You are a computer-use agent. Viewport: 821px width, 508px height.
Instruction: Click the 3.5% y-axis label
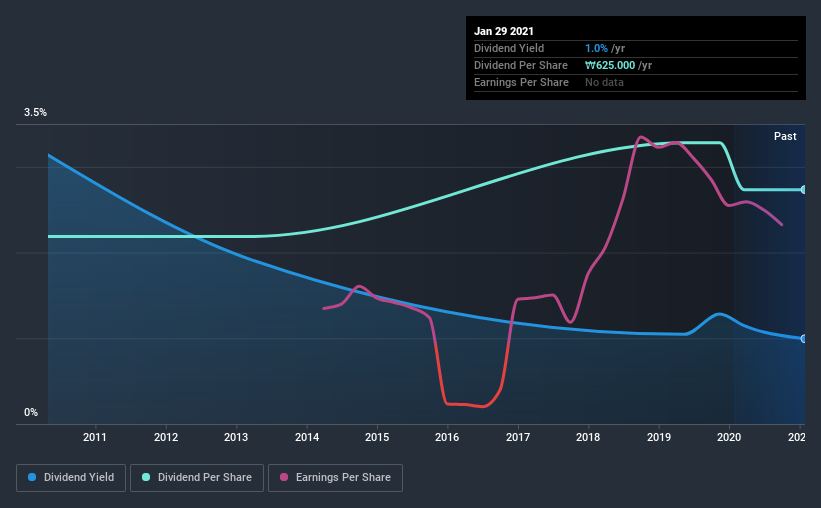[35, 113]
